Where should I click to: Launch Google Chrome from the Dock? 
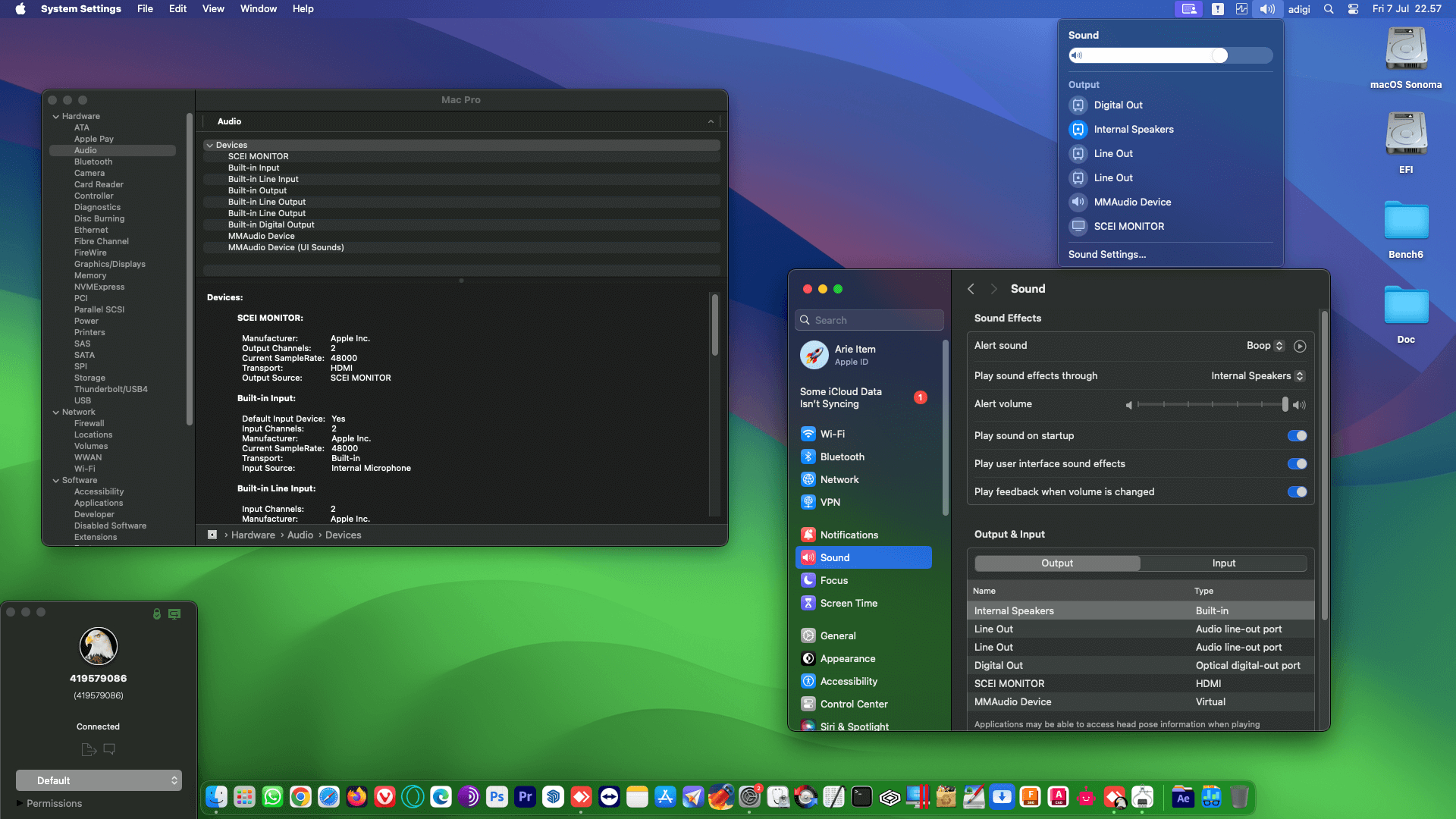300,797
